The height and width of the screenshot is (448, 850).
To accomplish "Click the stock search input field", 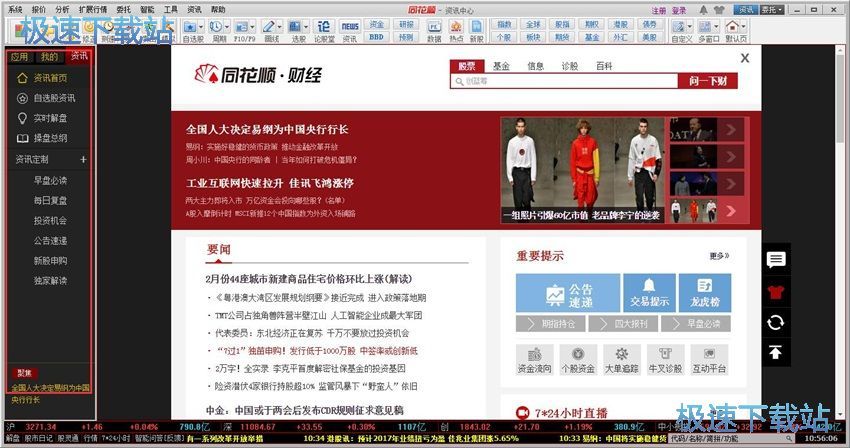I will [564, 81].
